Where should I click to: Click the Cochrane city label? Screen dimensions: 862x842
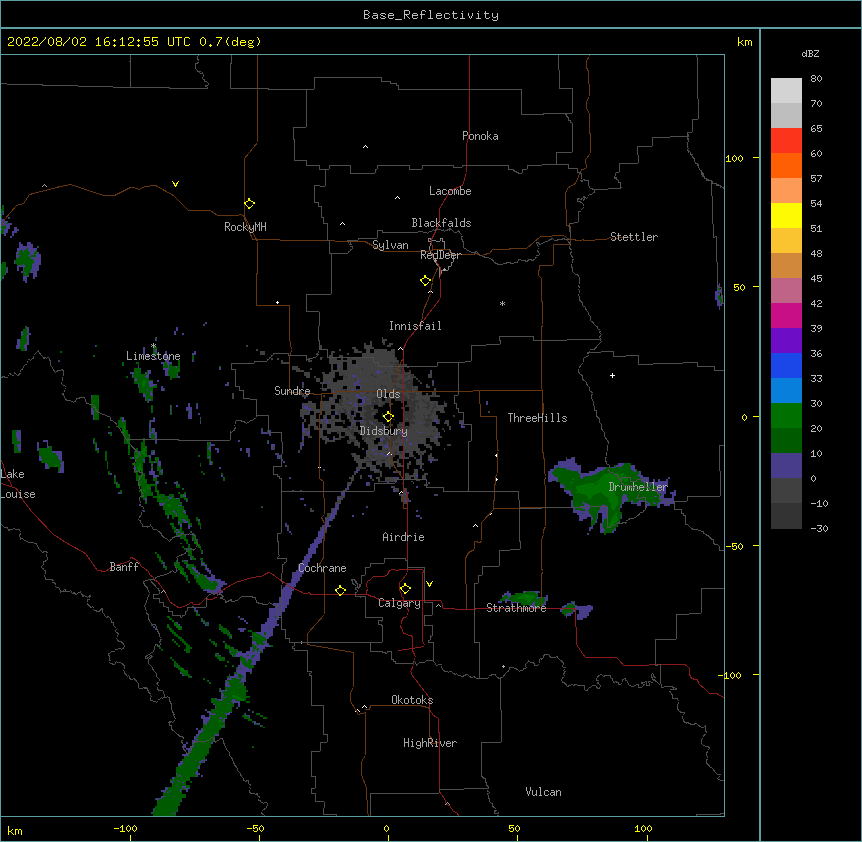click(x=322, y=568)
